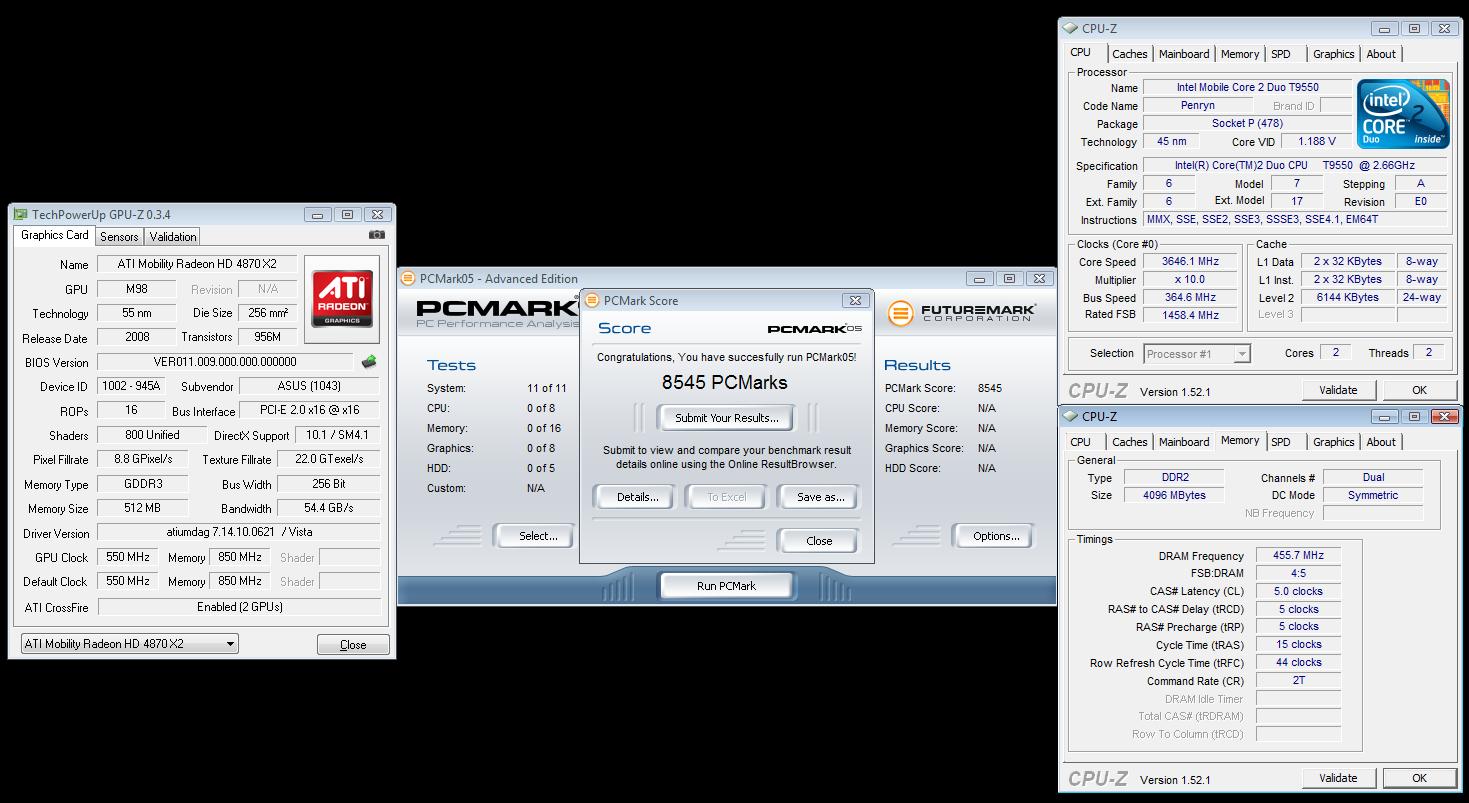Click the GPU-Z title bar app icon

20,214
